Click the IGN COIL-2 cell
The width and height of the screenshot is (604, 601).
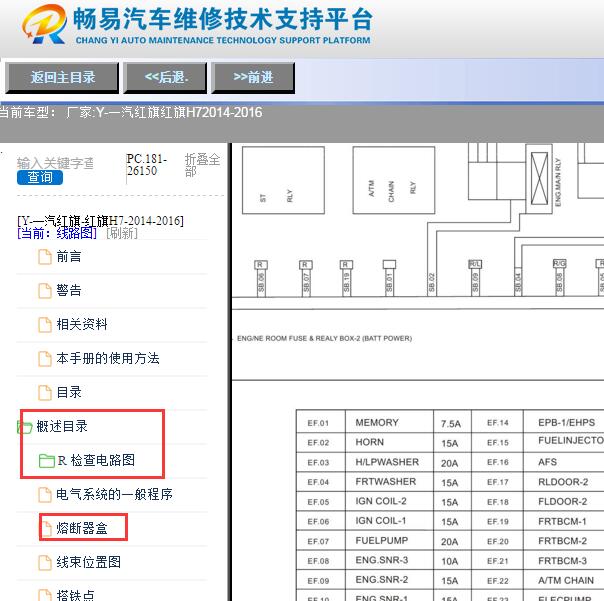pos(389,502)
